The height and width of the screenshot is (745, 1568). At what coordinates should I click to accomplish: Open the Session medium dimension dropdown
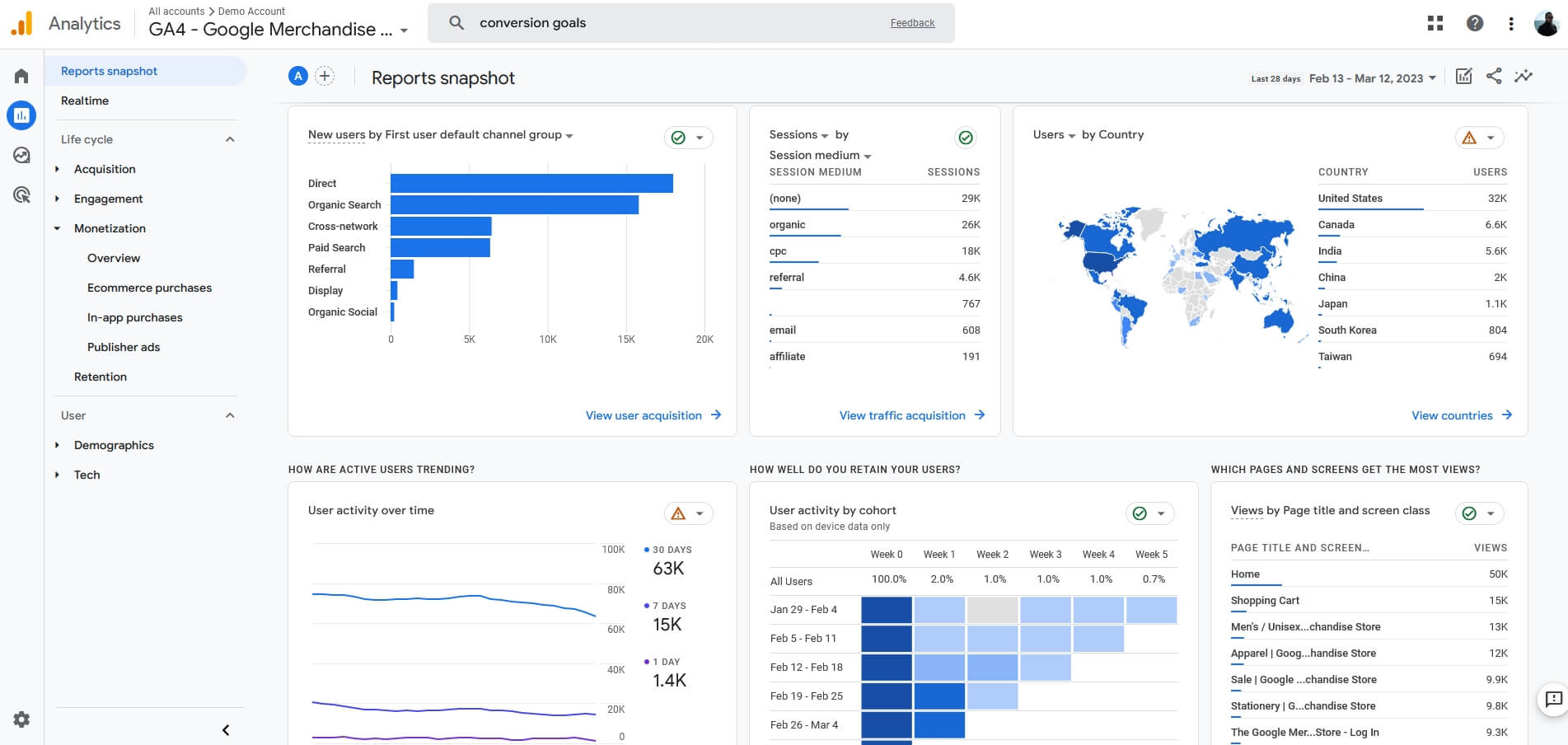(x=821, y=155)
